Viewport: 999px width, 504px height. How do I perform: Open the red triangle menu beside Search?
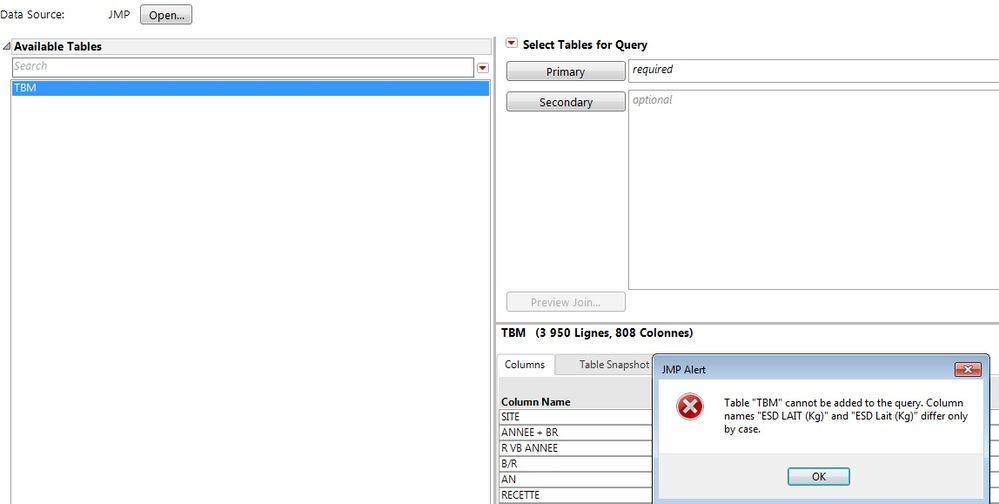tap(483, 68)
